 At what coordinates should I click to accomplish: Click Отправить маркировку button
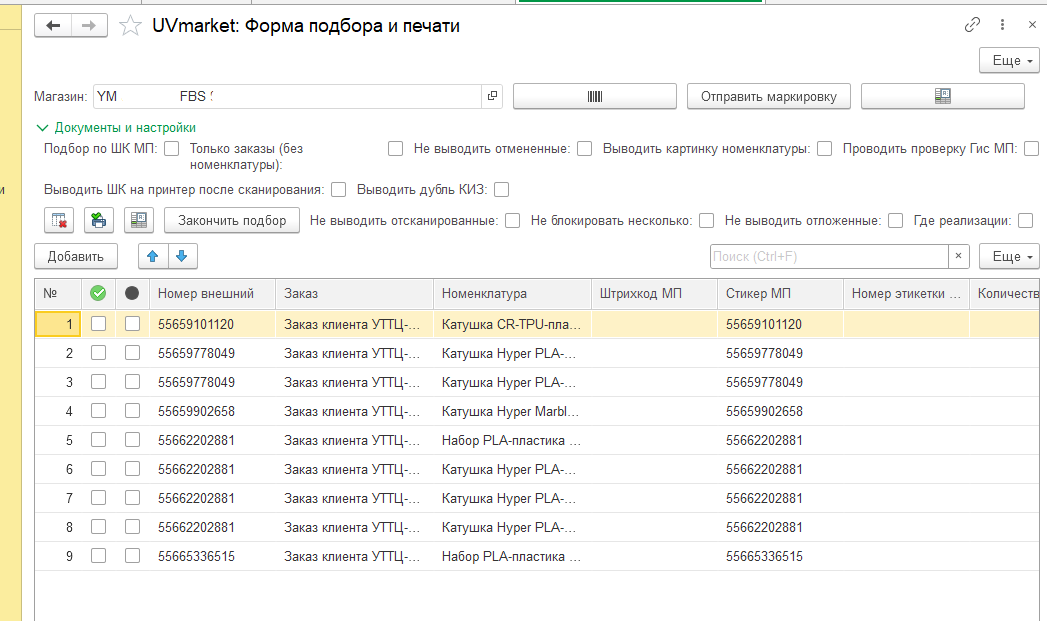(769, 96)
